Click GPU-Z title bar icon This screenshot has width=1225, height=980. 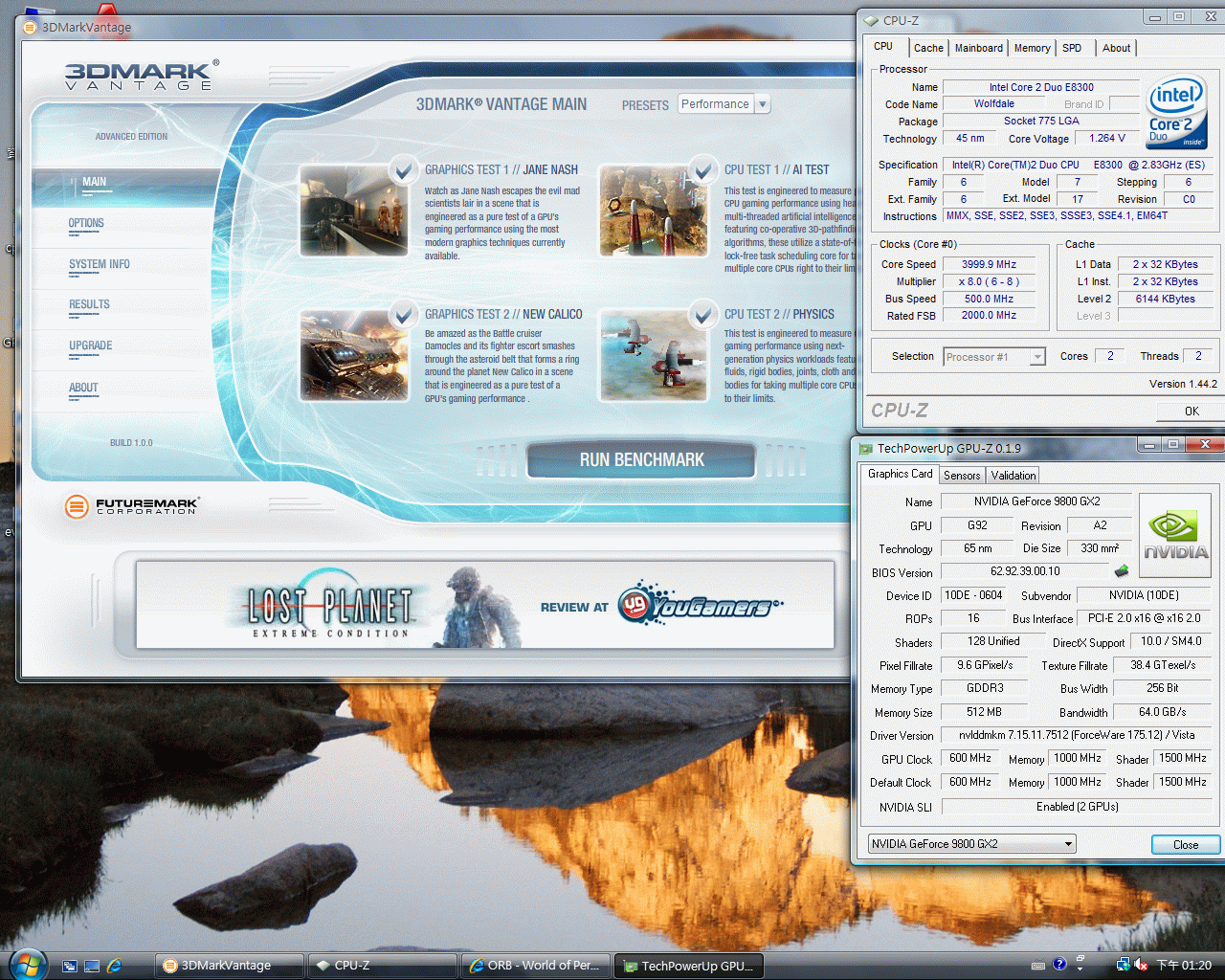pyautogui.click(x=866, y=448)
